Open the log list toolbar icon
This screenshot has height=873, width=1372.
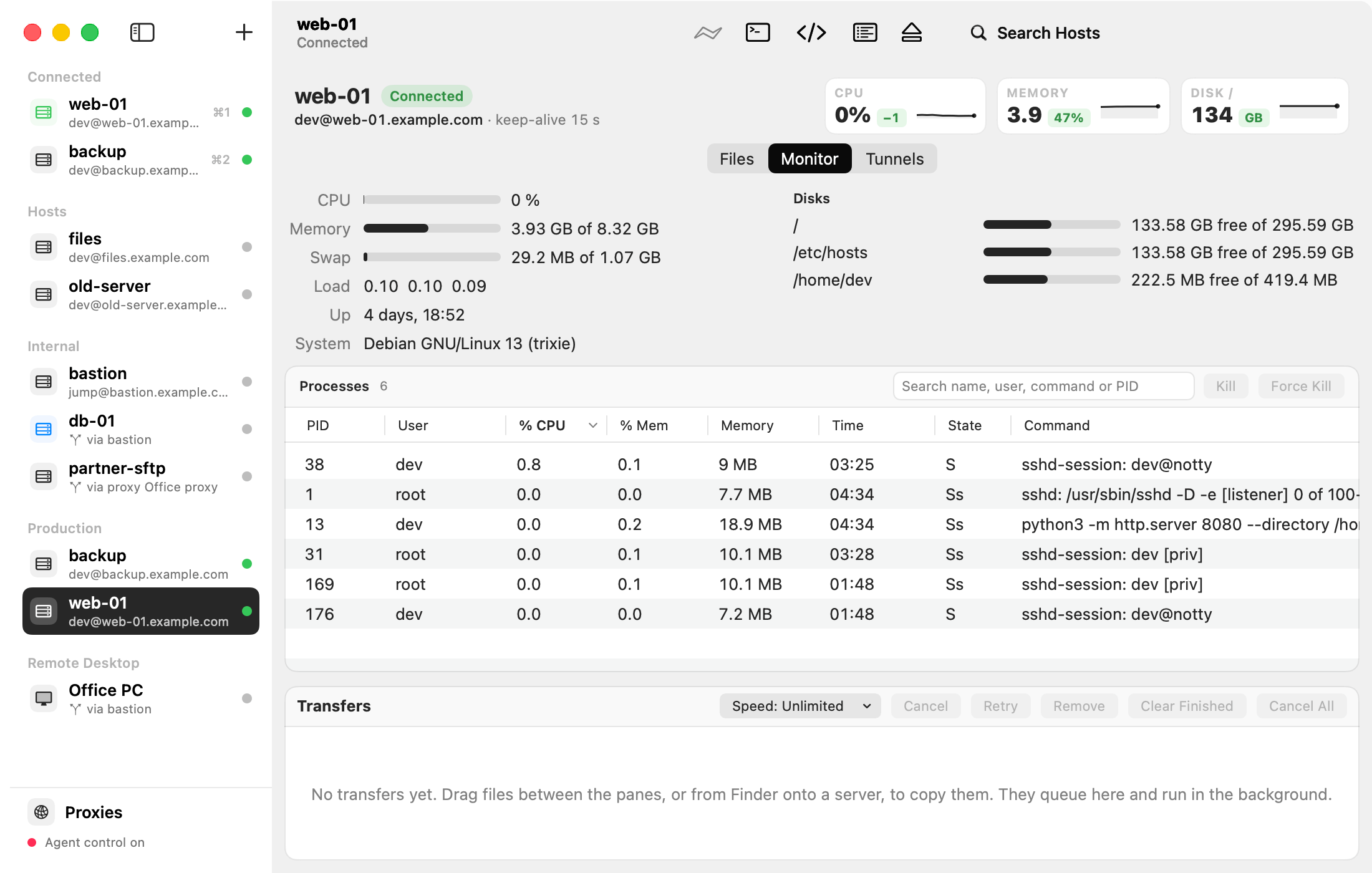point(865,32)
